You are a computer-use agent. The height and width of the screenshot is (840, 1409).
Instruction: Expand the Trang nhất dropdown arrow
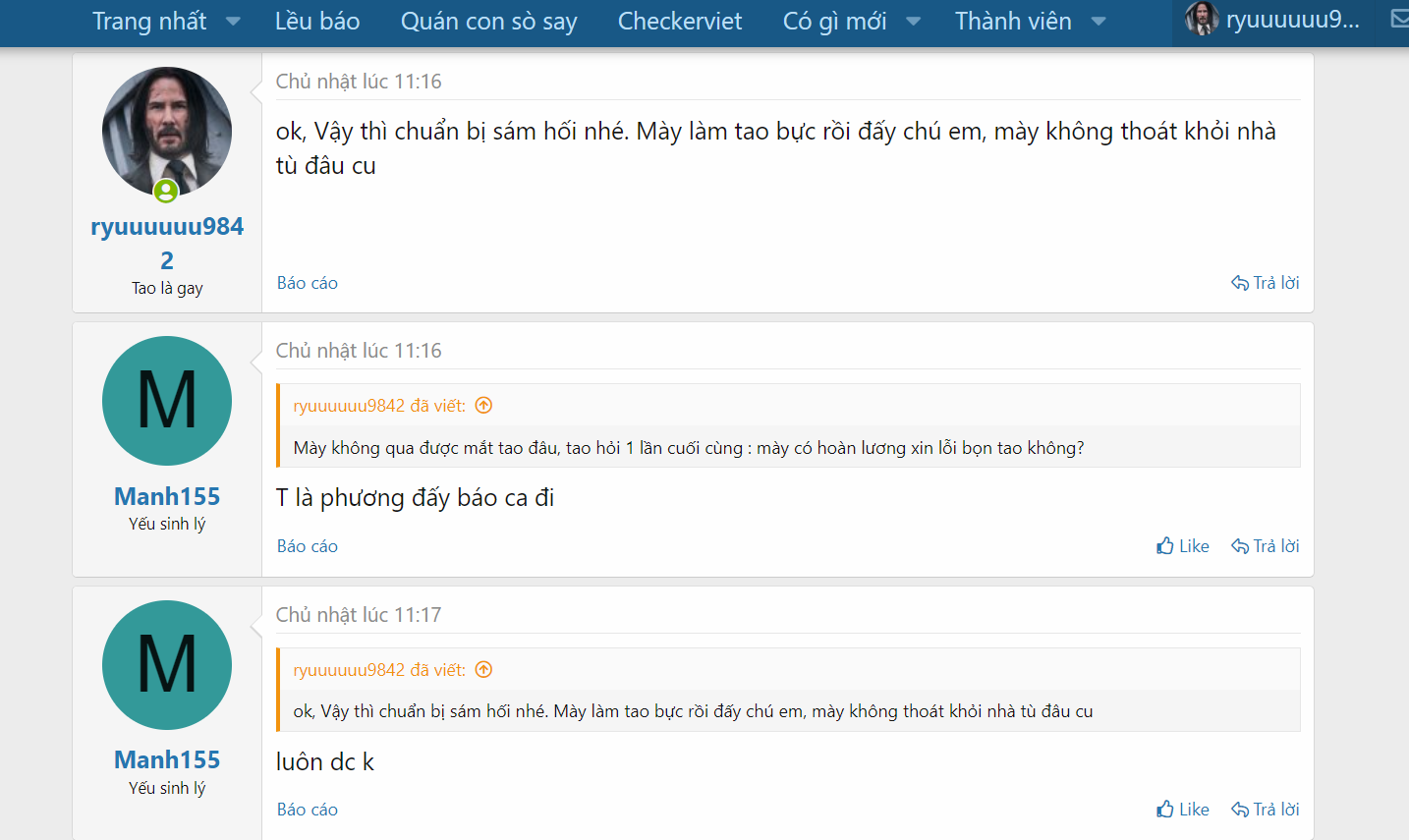(233, 22)
